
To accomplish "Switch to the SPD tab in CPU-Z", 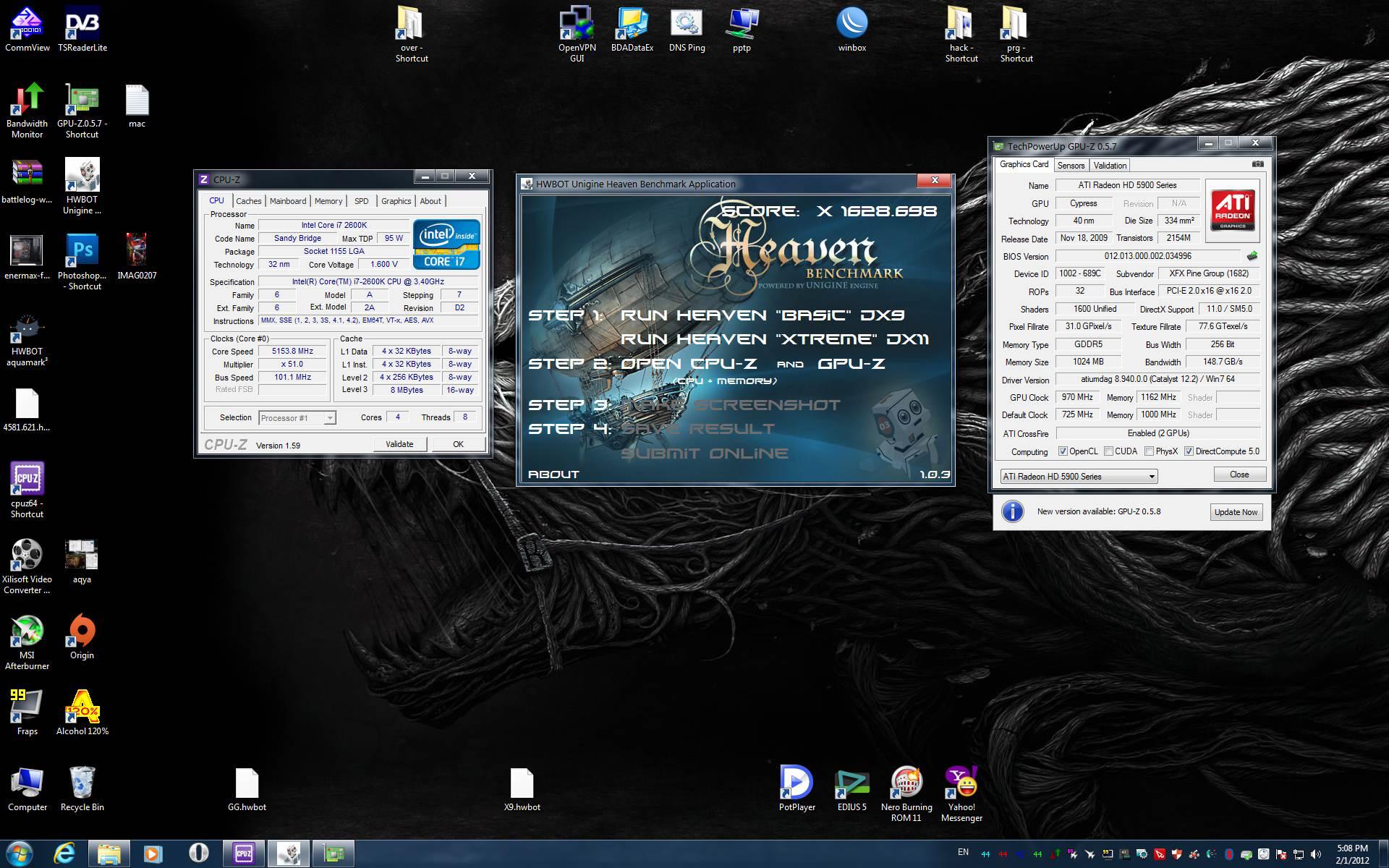I will tap(362, 201).
